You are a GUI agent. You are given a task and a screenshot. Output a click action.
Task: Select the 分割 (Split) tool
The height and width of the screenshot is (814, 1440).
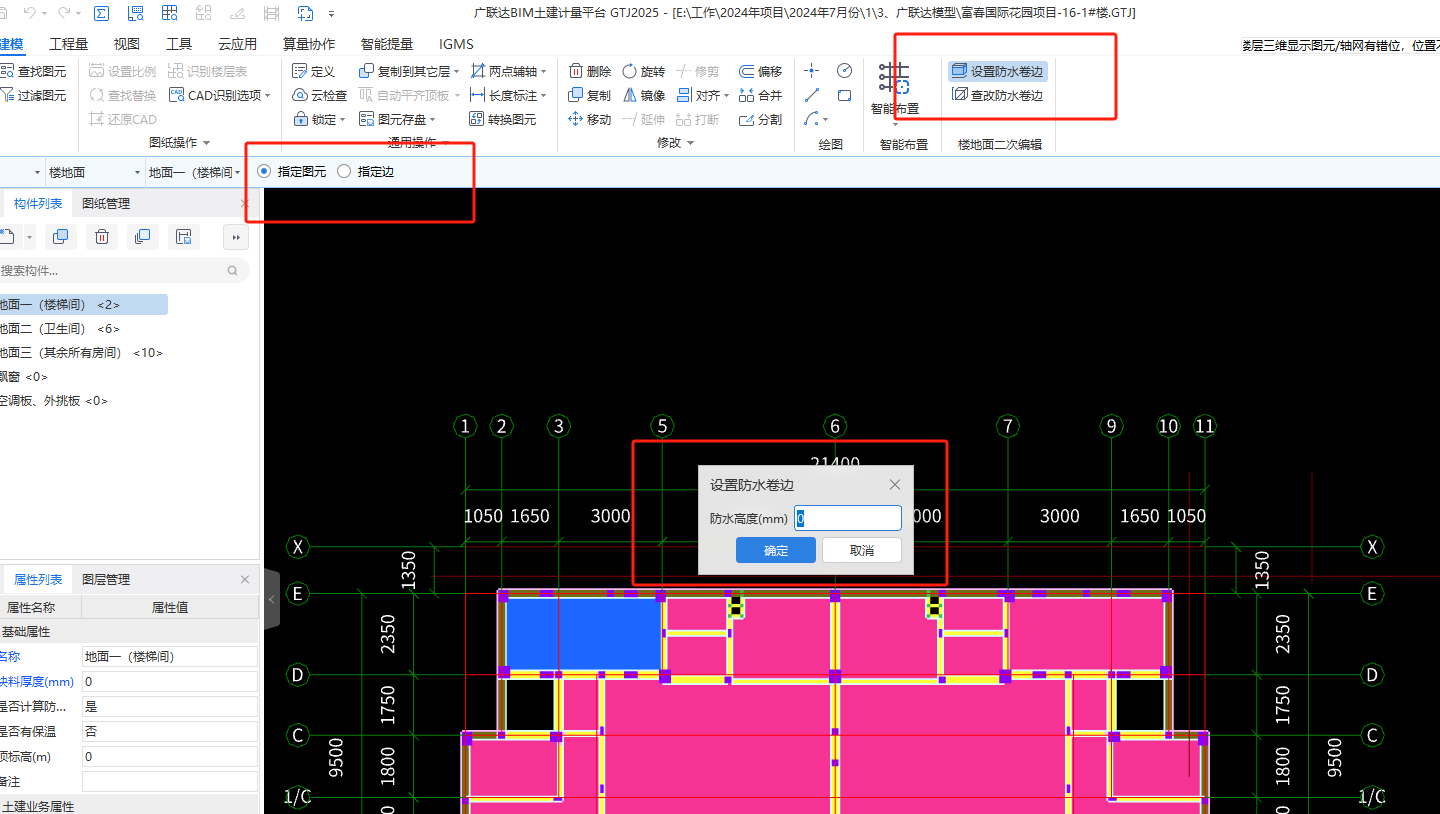[760, 119]
